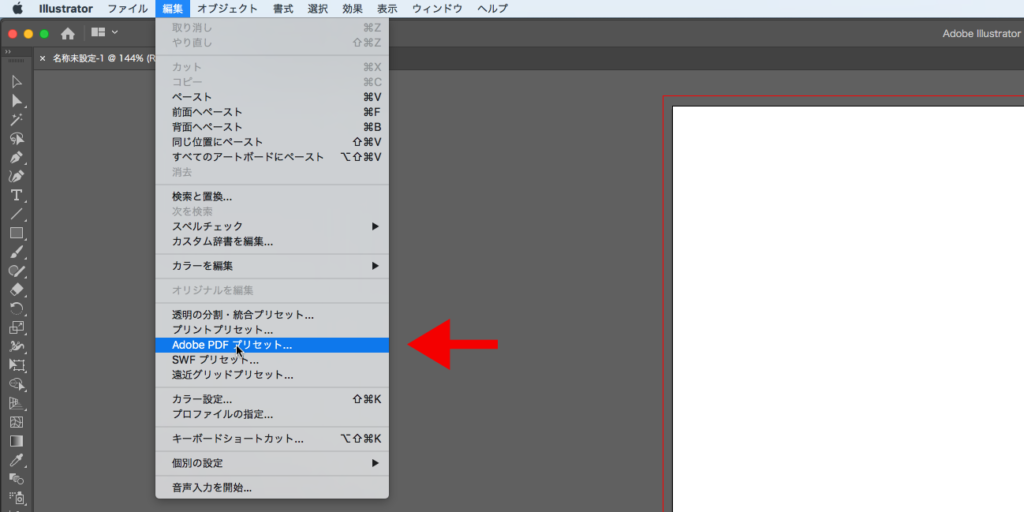The height and width of the screenshot is (512, 1024).
Task: Select the Shape Builder tool
Action: pos(17,384)
